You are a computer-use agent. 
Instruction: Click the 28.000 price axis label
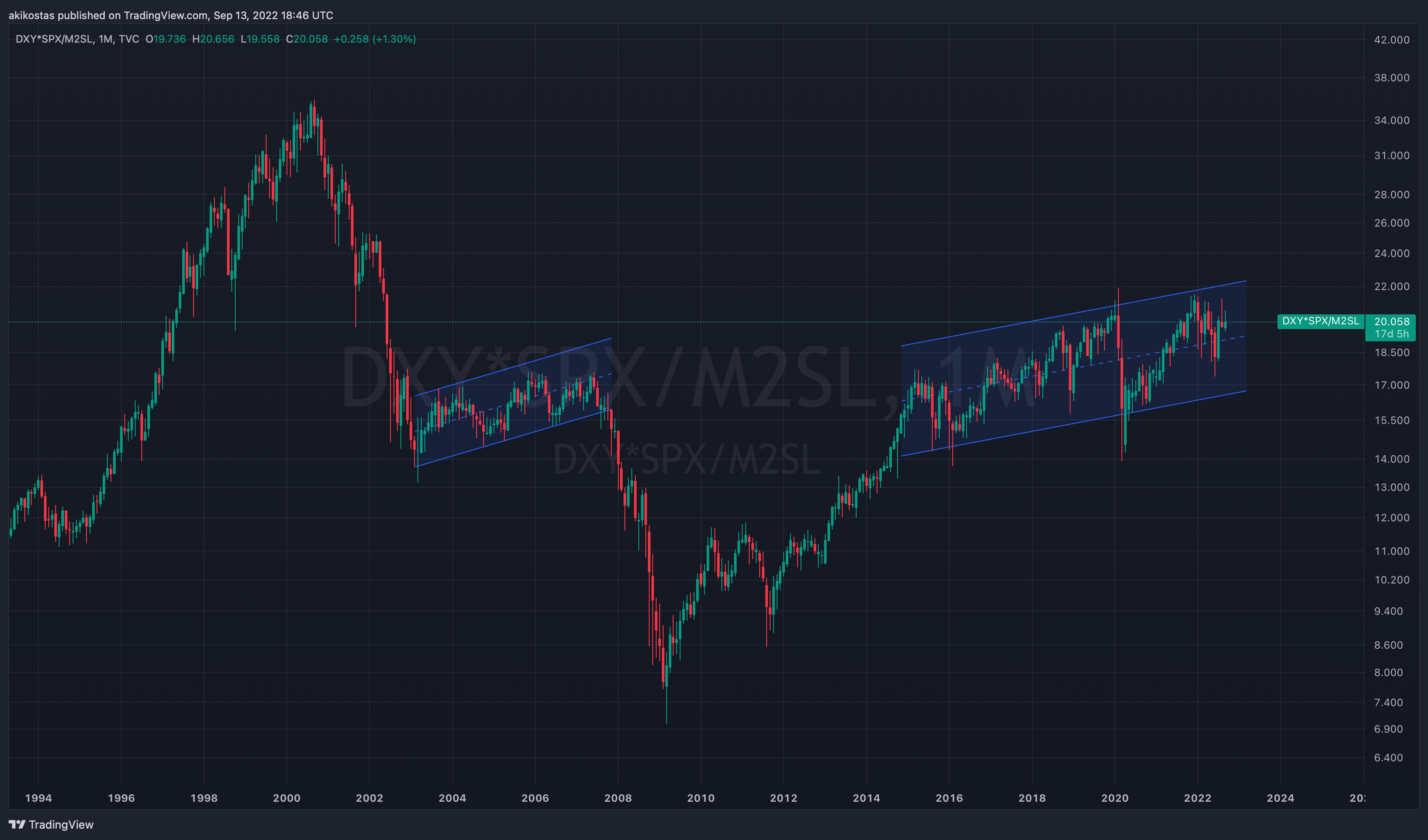pos(1392,194)
